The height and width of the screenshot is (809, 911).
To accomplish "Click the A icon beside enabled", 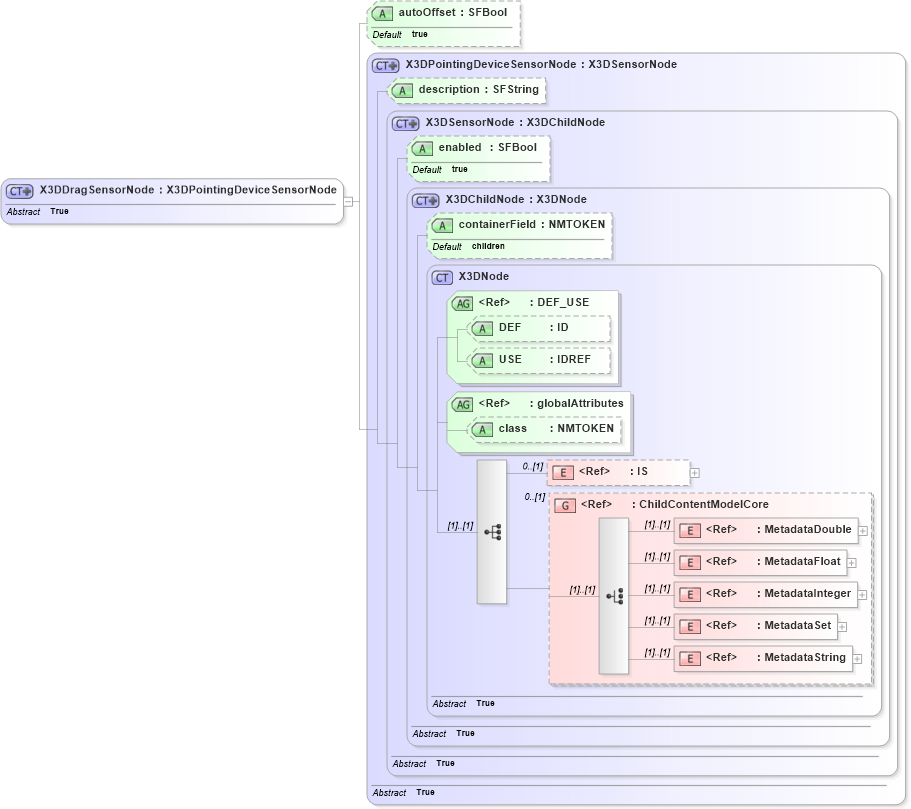I will (422, 148).
